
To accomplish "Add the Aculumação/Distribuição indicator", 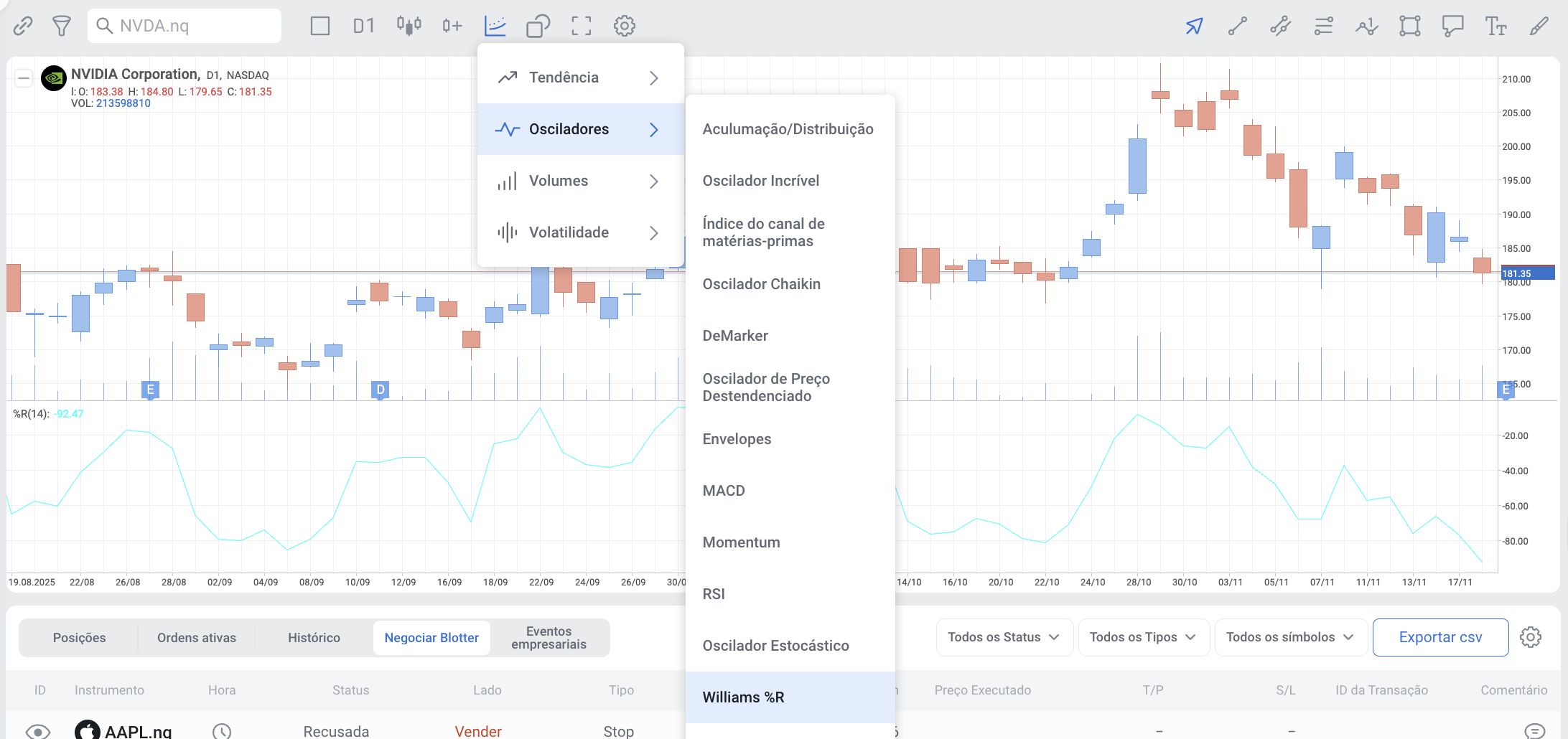I will point(790,129).
